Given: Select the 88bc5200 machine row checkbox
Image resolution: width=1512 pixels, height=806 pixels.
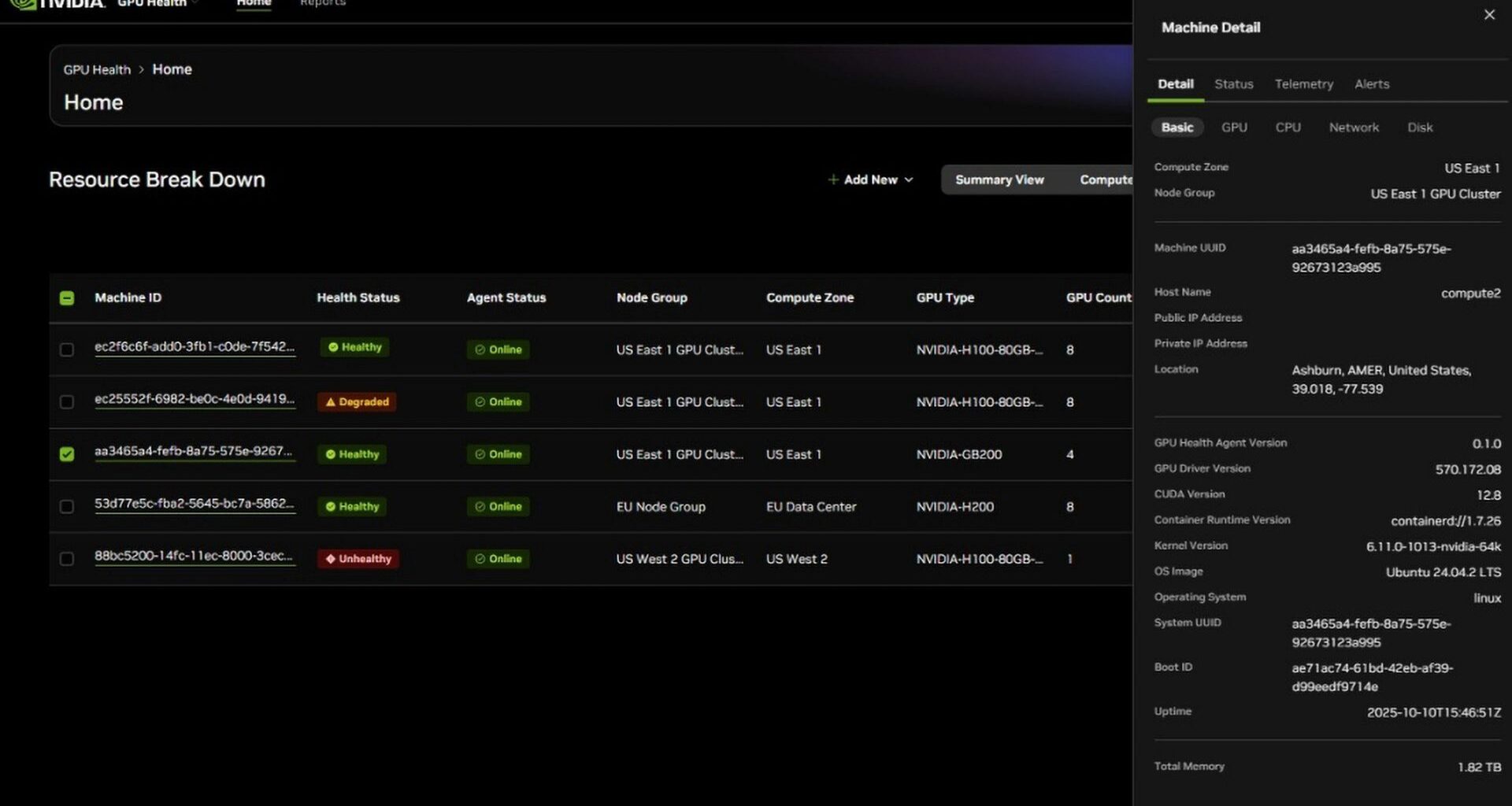Looking at the screenshot, I should tap(67, 559).
